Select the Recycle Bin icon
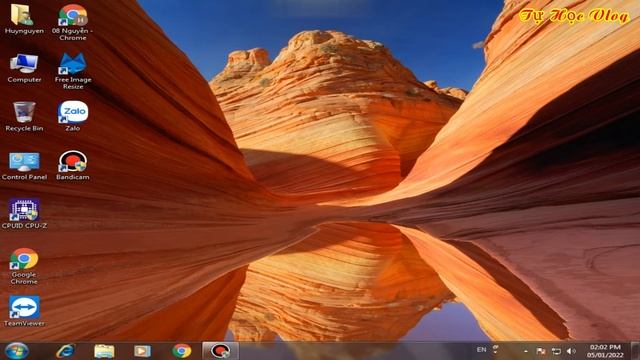Viewport: 640px width, 360px height. tap(24, 116)
